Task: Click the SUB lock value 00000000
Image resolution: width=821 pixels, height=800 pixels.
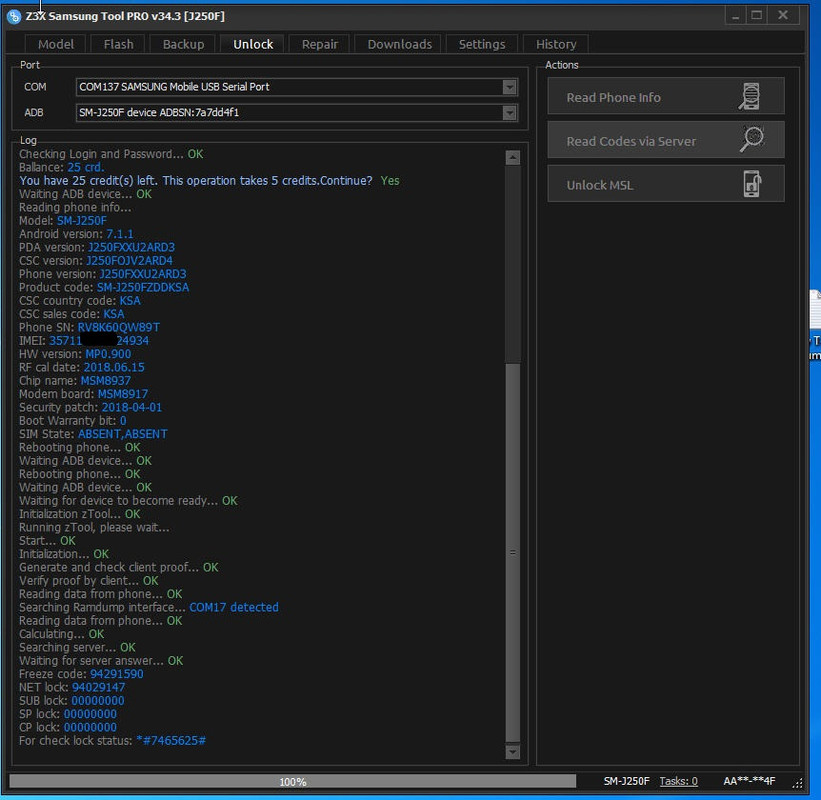Action: tap(97, 701)
